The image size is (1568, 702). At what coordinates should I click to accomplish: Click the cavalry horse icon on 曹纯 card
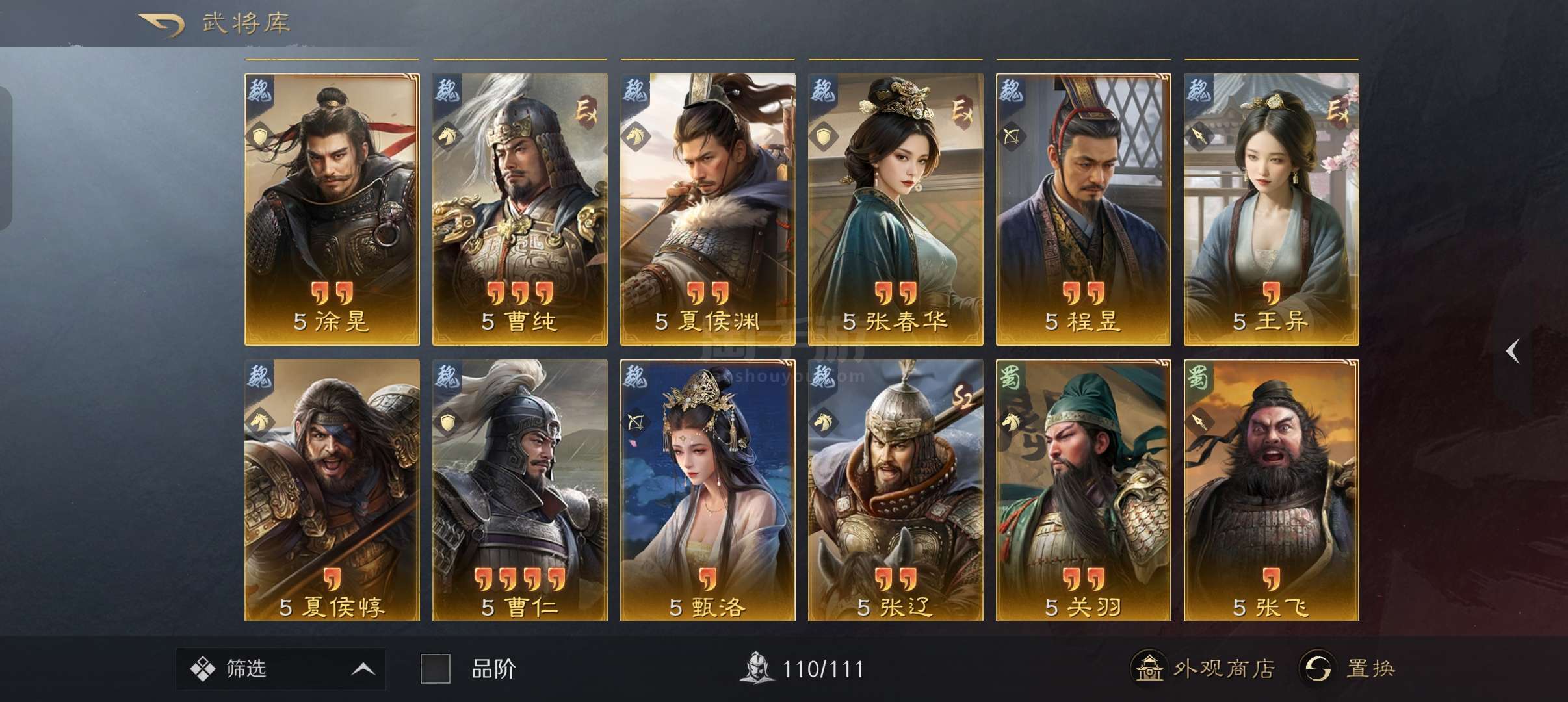449,136
